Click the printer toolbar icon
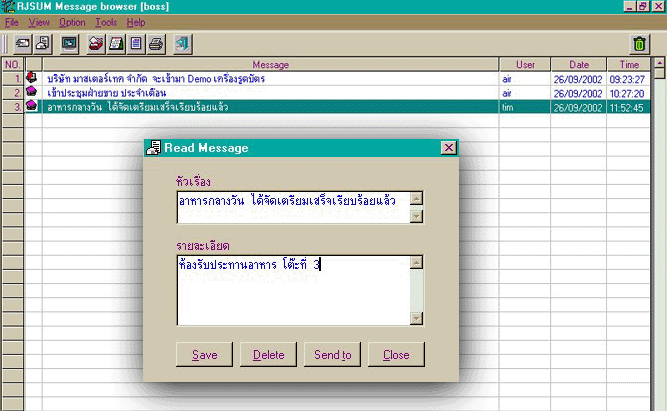Screen dimensions: 667x411 156,44
